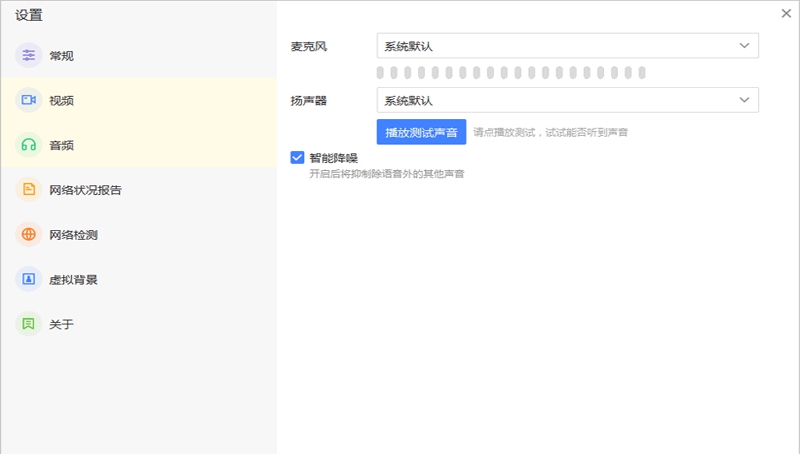Image resolution: width=800 pixels, height=454 pixels.
Task: Open 网络状况报告 section
Action: (x=139, y=190)
